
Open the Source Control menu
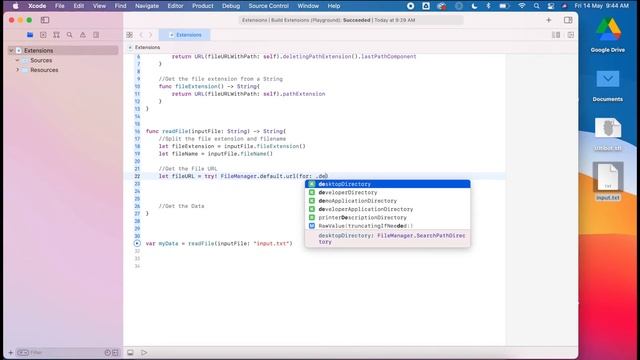(269, 6)
